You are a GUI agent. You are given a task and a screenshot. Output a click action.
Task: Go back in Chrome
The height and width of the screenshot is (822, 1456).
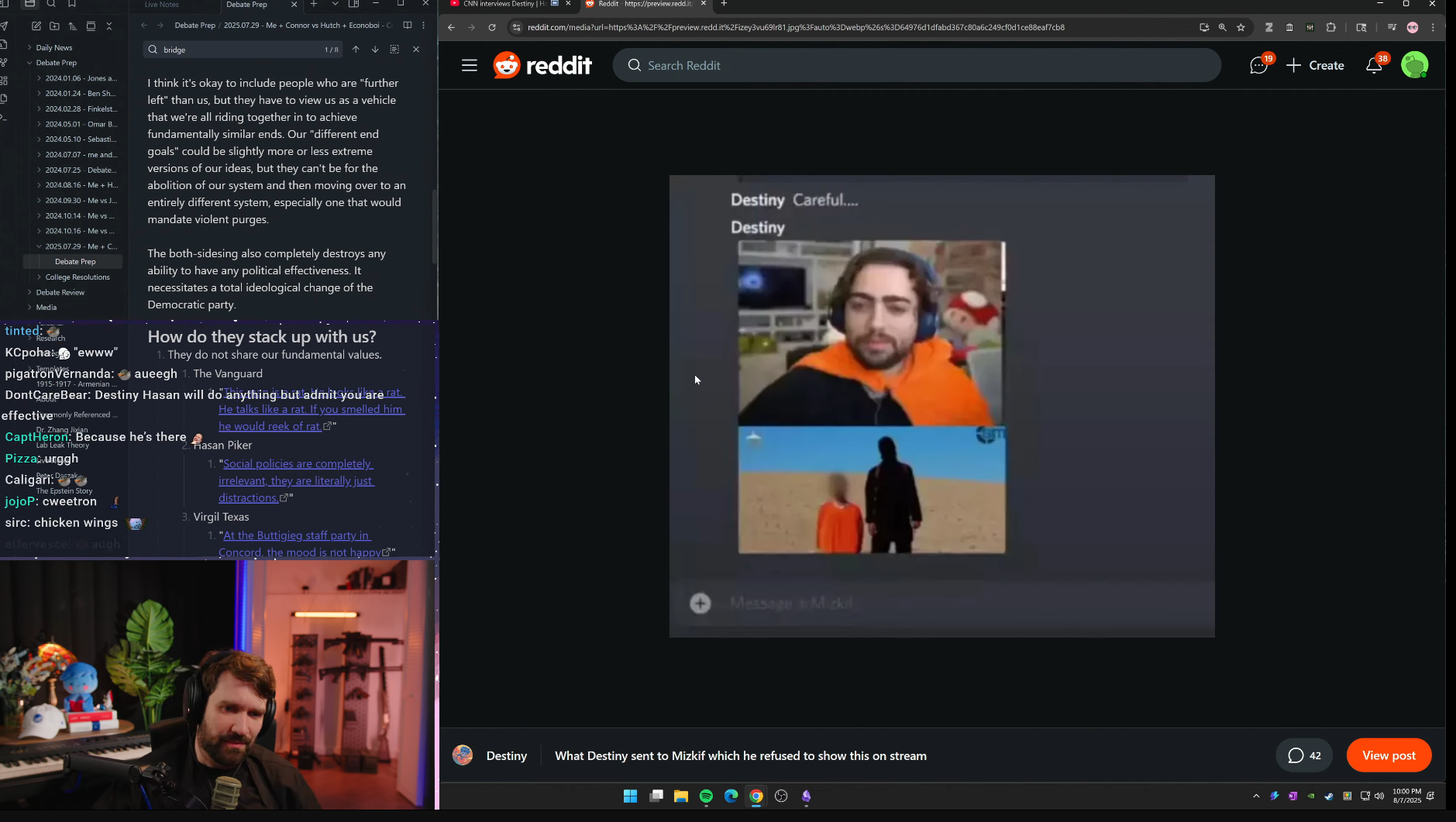pyautogui.click(x=451, y=27)
